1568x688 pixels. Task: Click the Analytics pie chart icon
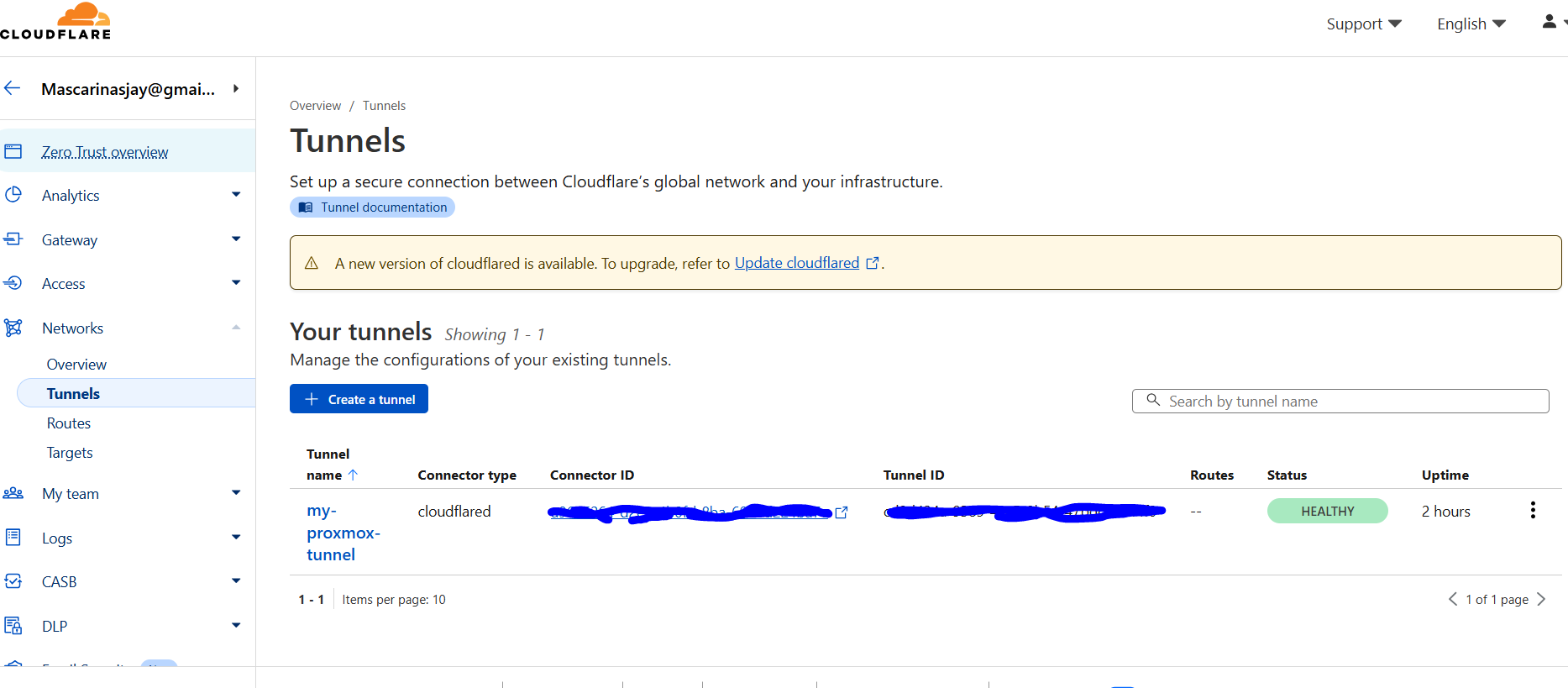coord(13,195)
